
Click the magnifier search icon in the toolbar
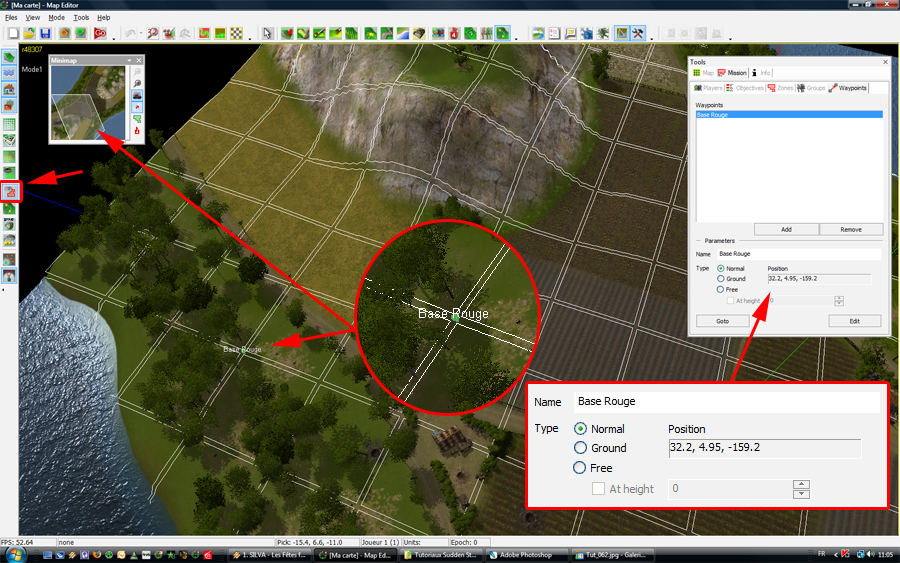point(153,33)
